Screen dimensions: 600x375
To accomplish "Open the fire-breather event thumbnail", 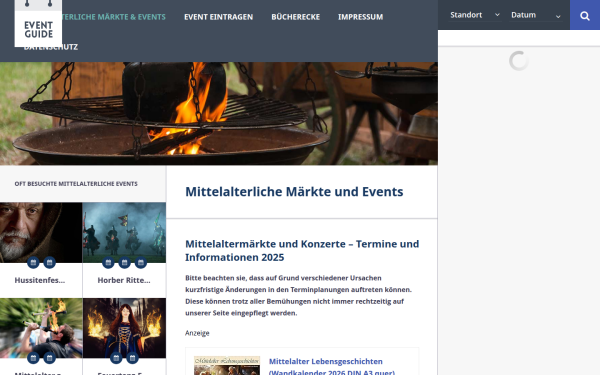I will point(41,328).
